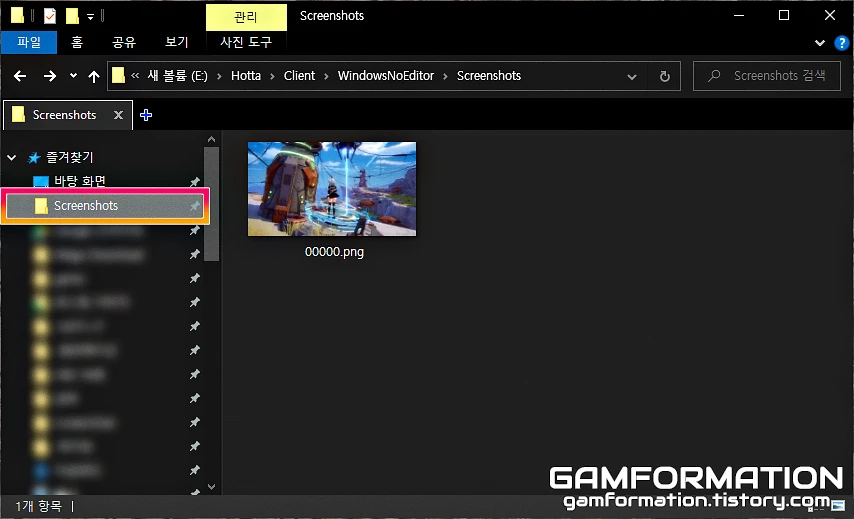This screenshot has height=519, width=854.
Task: Expand the chevron after Hotta in path
Action: [x=272, y=76]
